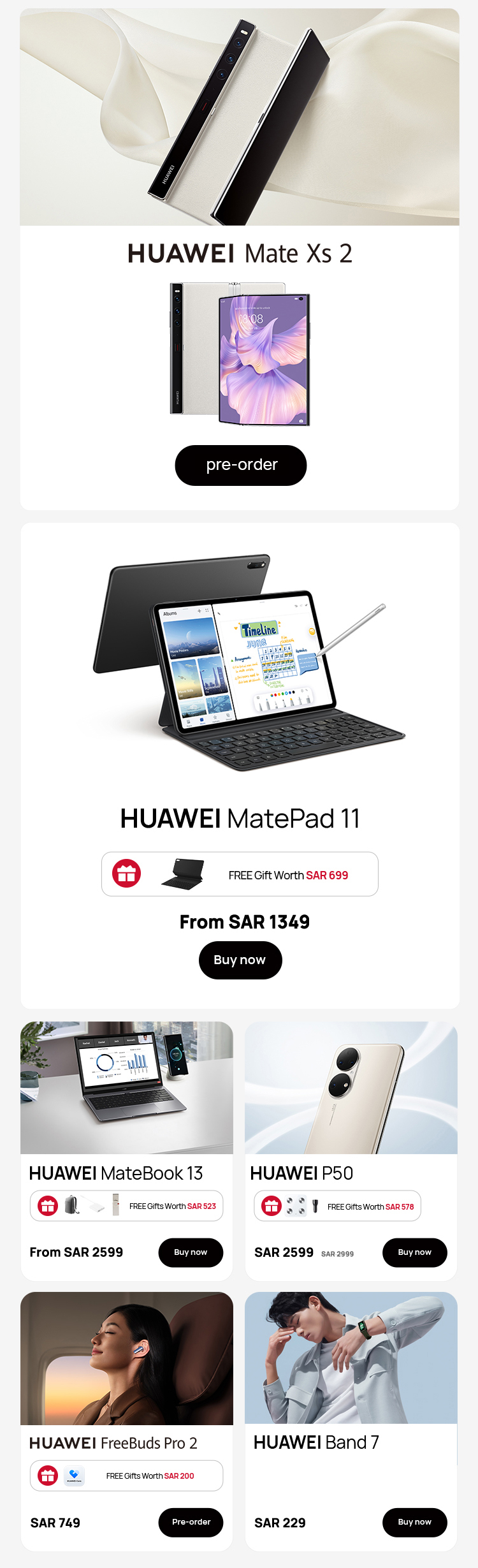Click the HUAWEI Band 7 title
The height and width of the screenshot is (1568, 478).
[316, 1442]
